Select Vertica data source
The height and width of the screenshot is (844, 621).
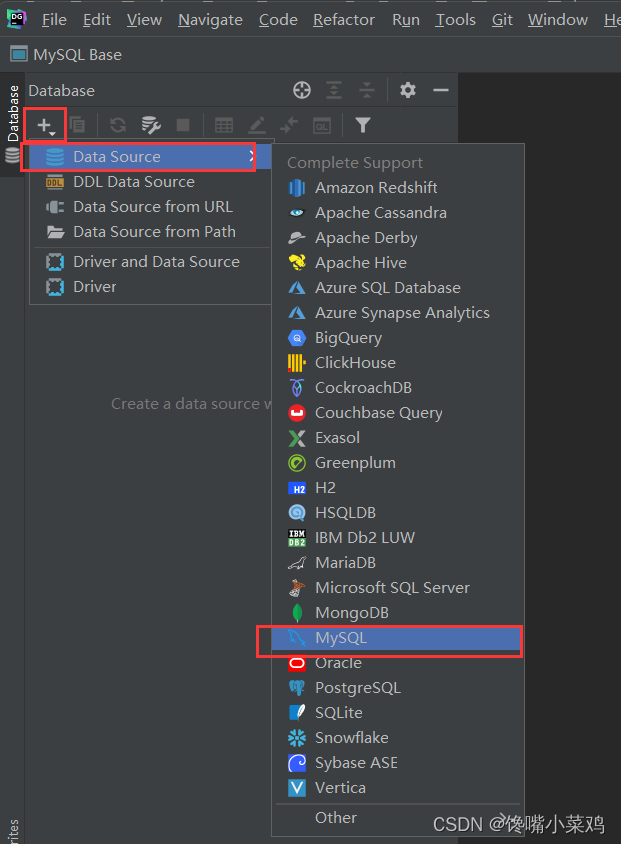[398, 788]
